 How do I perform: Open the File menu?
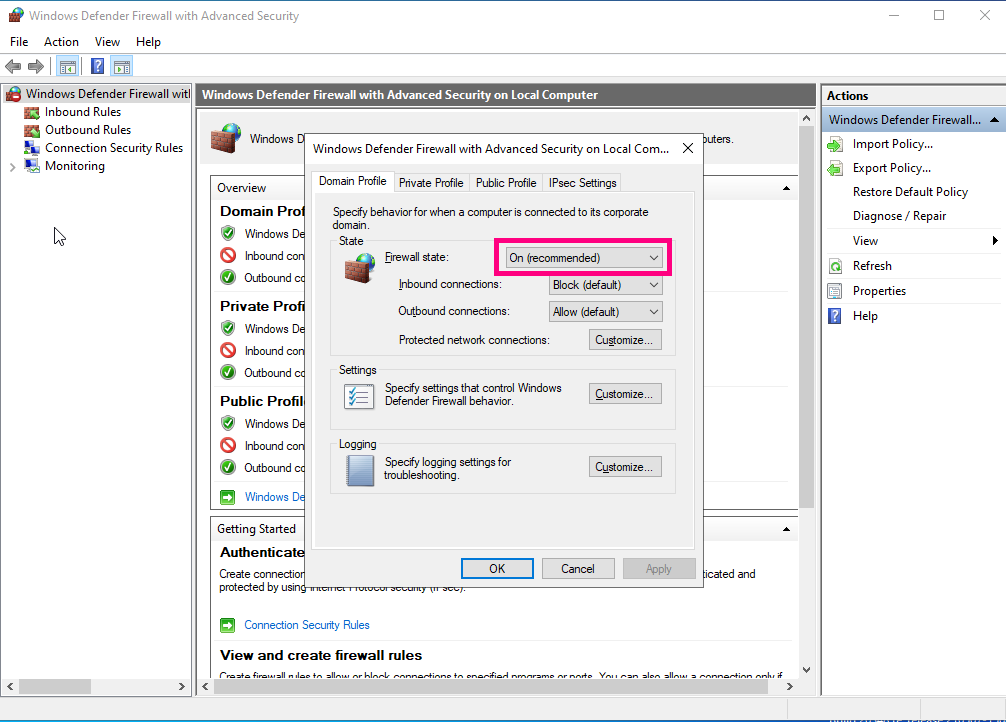click(x=19, y=42)
